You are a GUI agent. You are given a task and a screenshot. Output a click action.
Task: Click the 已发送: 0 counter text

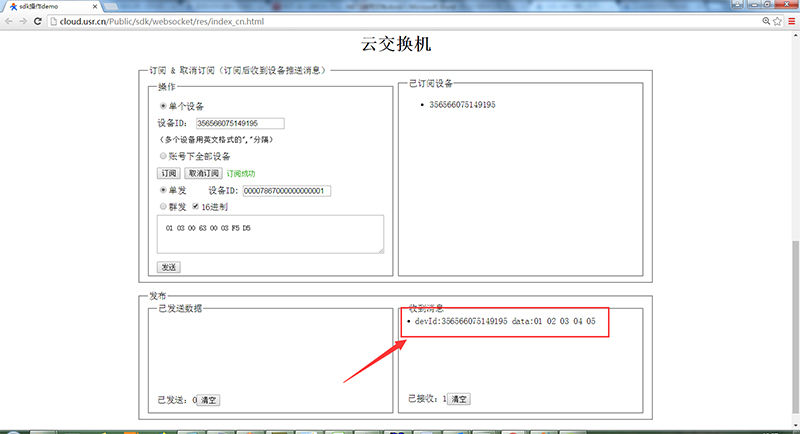point(177,400)
